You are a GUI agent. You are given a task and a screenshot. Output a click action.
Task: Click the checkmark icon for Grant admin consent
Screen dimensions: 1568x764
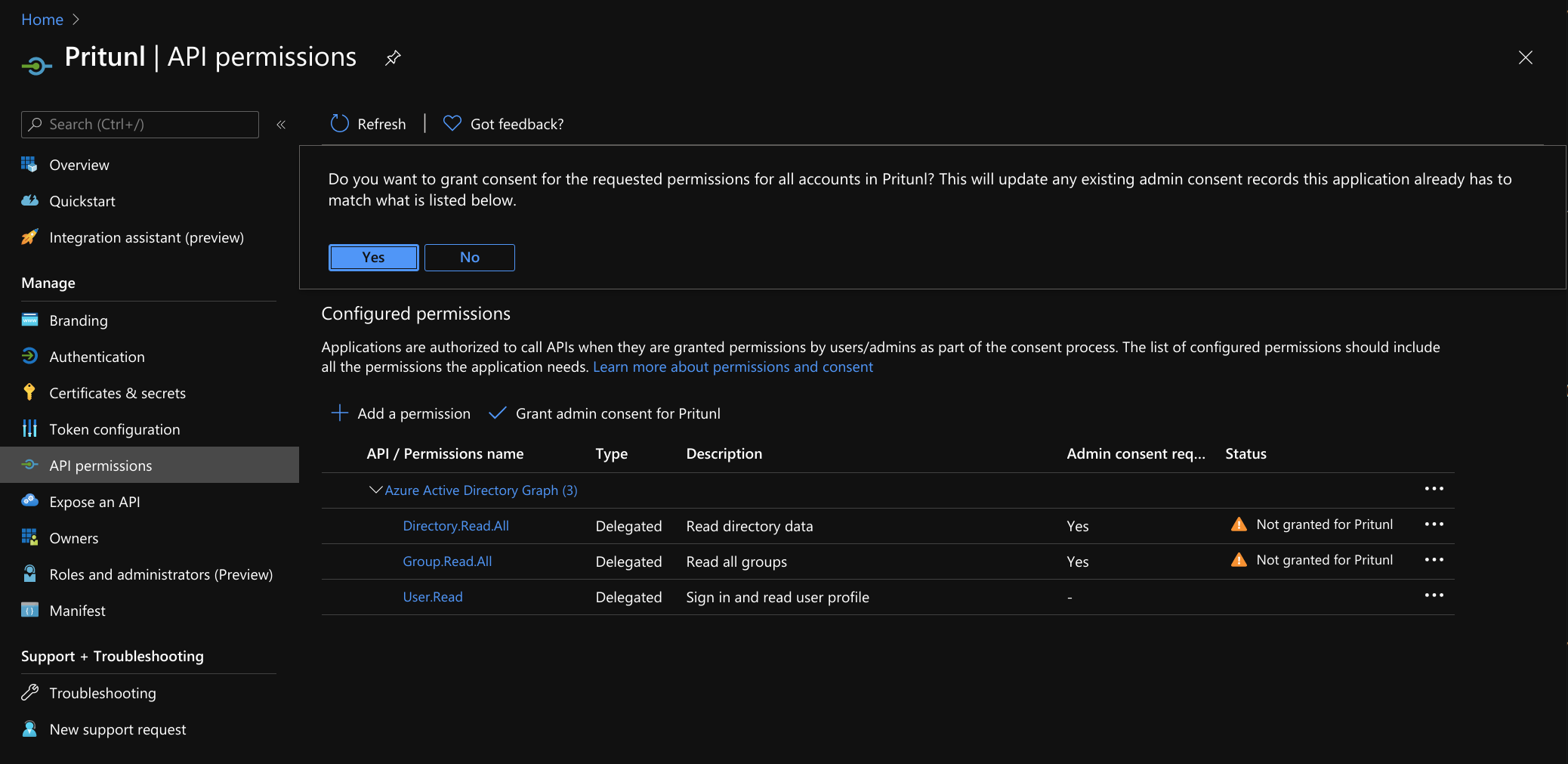tap(497, 413)
